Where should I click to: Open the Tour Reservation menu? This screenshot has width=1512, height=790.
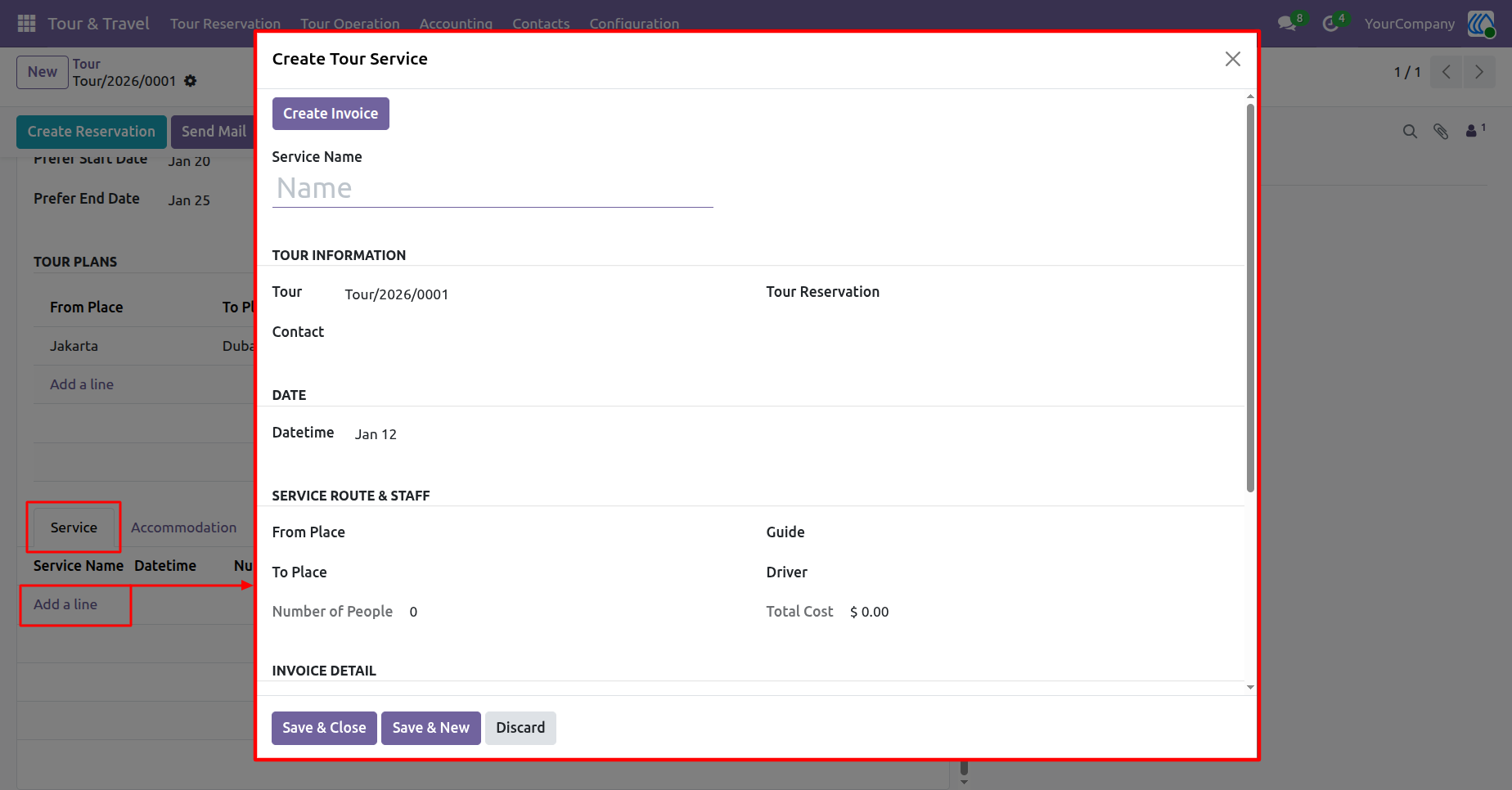pyautogui.click(x=225, y=24)
